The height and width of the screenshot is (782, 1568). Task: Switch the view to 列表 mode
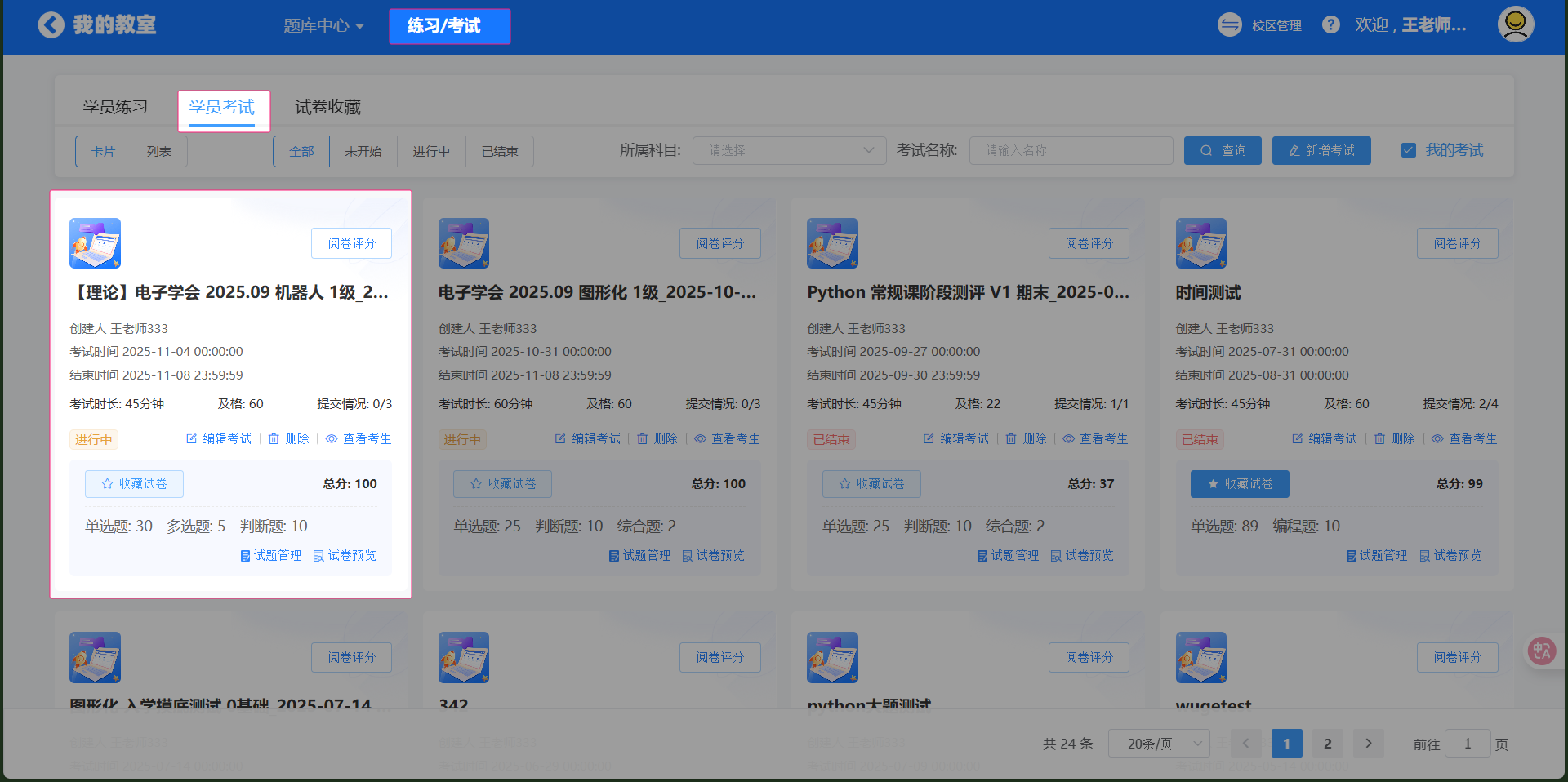(x=159, y=152)
